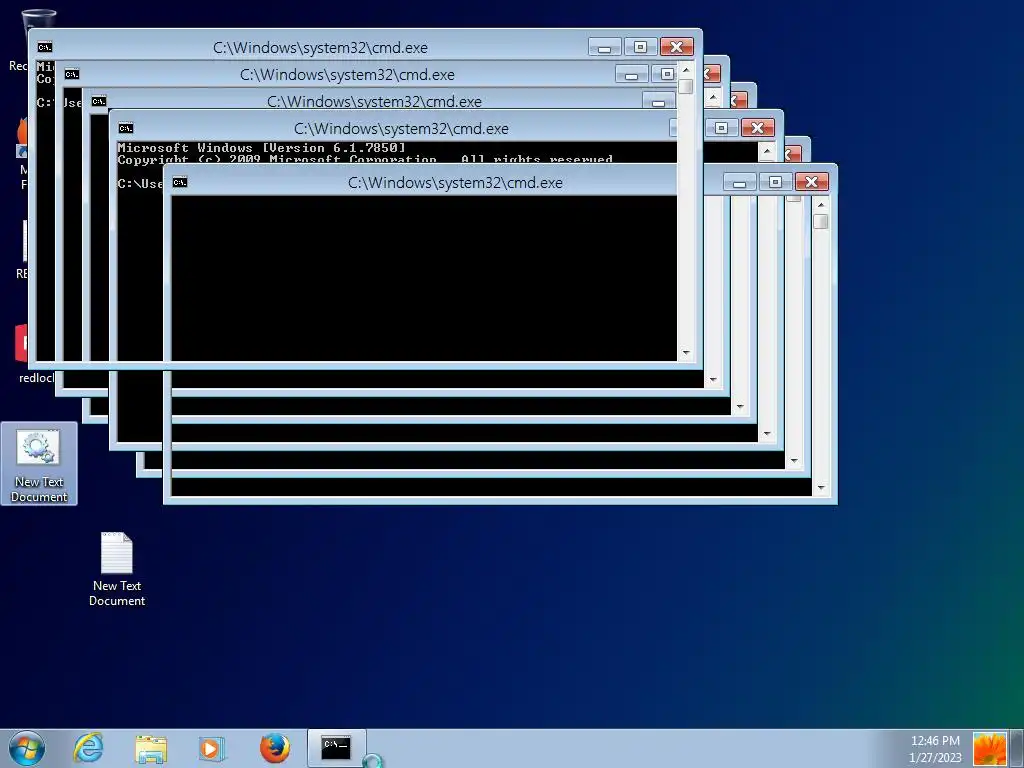Image resolution: width=1024 pixels, height=768 pixels.
Task: Maximize the rearmost cmd.exe window
Action: click(641, 47)
